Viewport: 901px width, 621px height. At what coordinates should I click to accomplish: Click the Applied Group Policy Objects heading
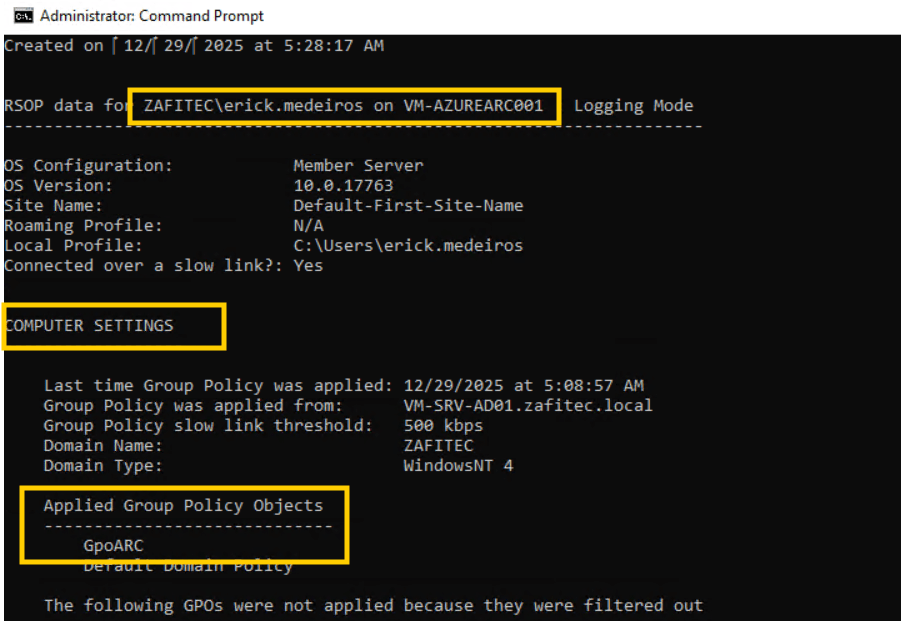click(183, 506)
